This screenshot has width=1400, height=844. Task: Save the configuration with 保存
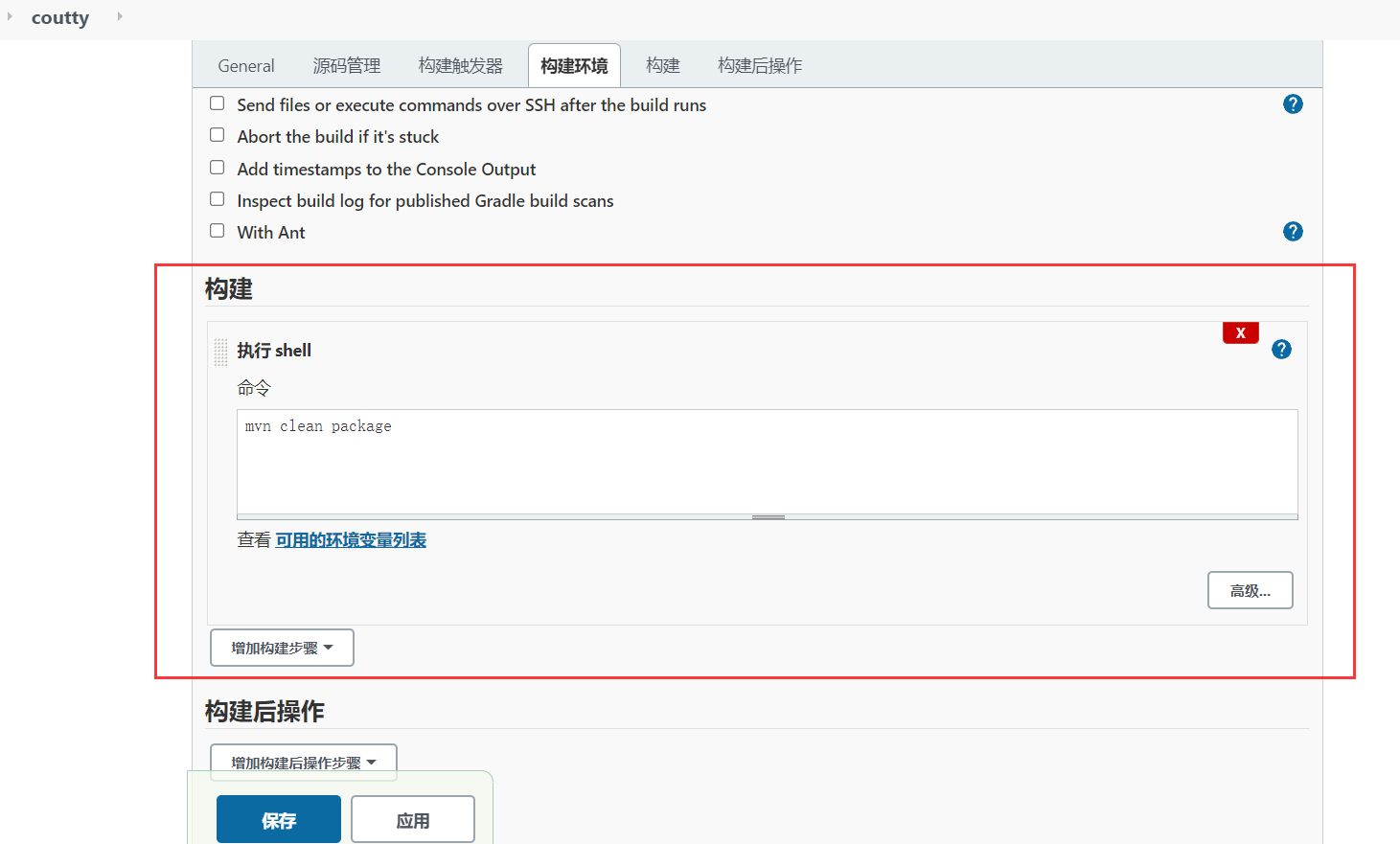point(278,818)
